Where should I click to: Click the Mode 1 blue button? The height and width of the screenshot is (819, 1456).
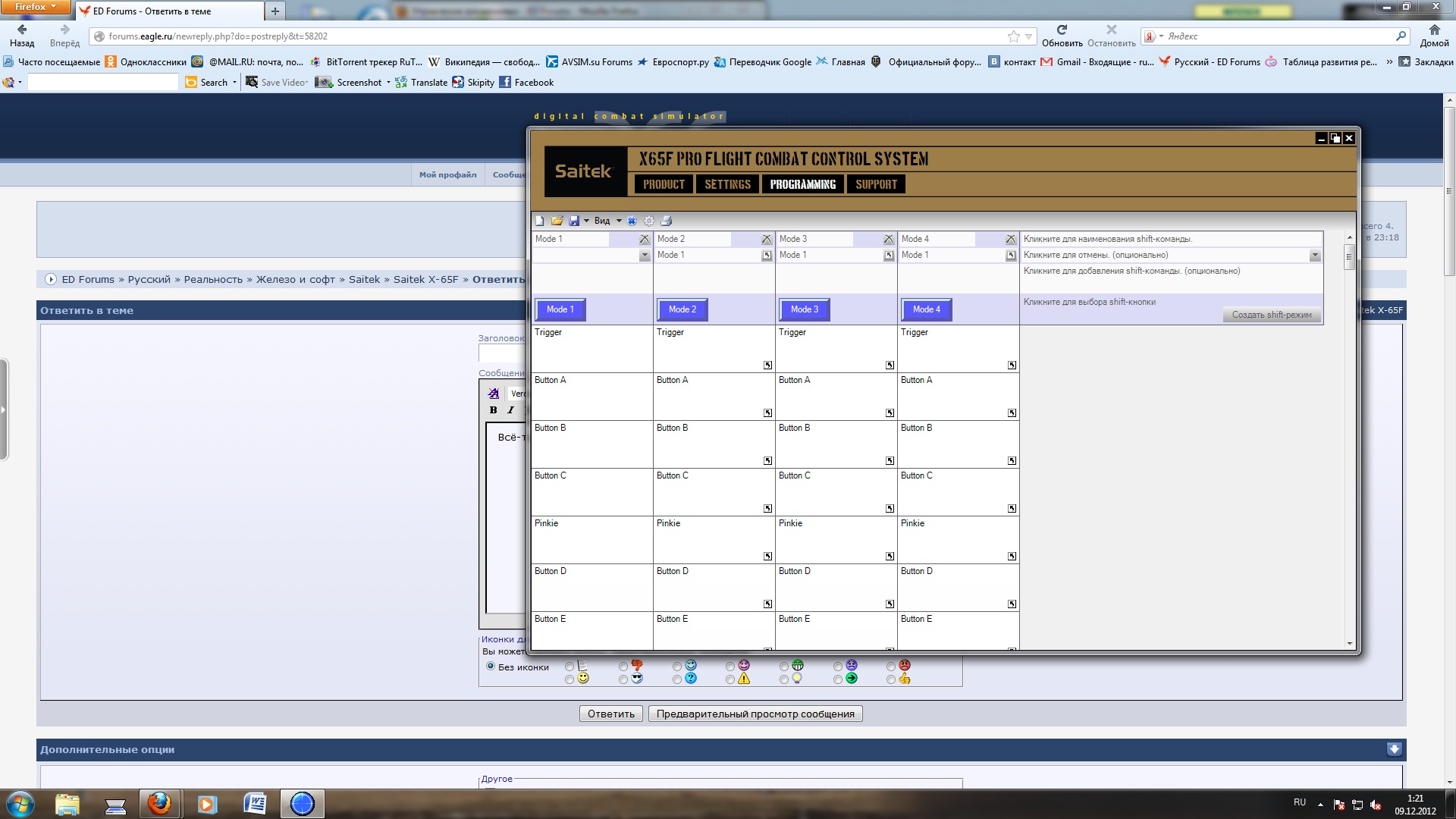(x=560, y=309)
